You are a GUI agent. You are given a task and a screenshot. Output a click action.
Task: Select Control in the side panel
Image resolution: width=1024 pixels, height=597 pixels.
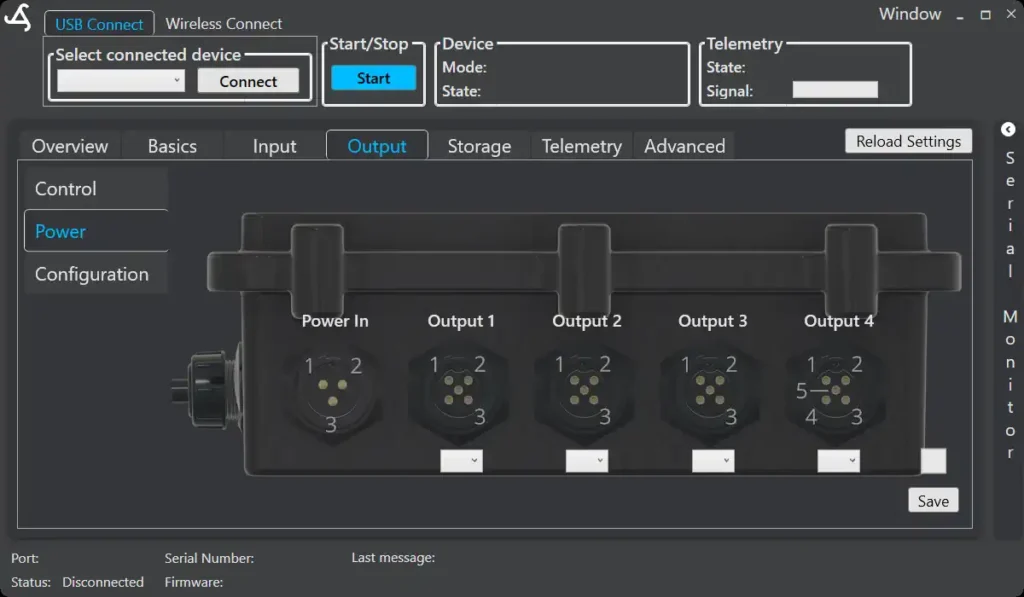[x=66, y=188]
